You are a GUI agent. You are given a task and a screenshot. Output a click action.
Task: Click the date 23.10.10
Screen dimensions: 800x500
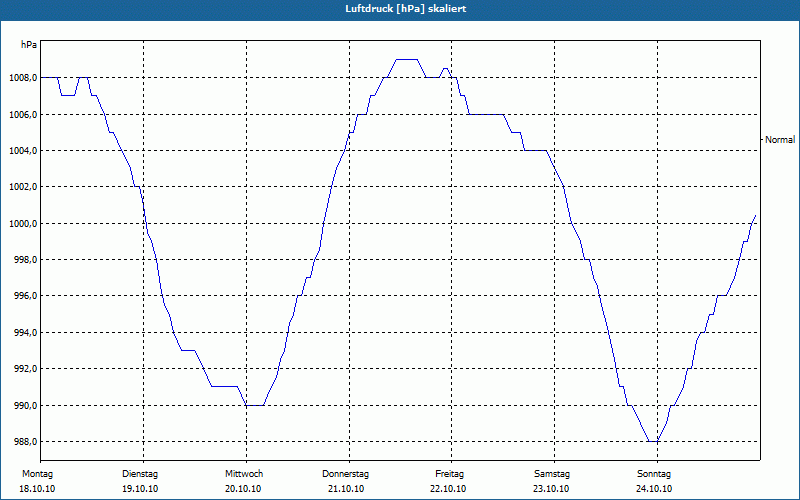(551, 489)
